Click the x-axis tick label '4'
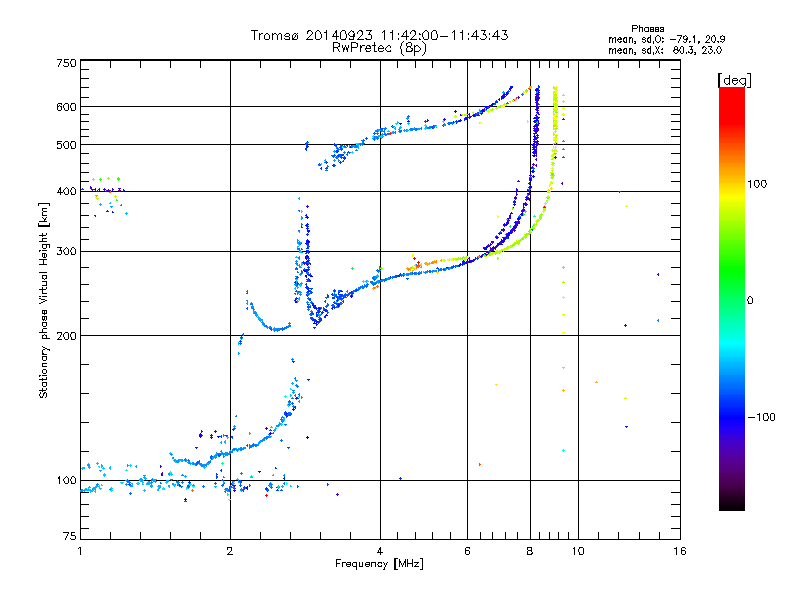 pos(380,551)
